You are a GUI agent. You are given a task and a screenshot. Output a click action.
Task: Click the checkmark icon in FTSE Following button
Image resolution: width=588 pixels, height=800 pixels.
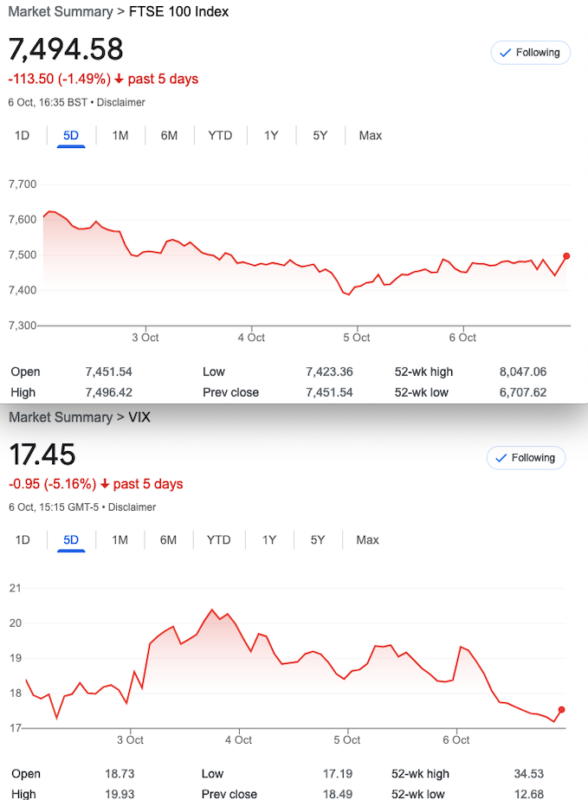tap(505, 53)
